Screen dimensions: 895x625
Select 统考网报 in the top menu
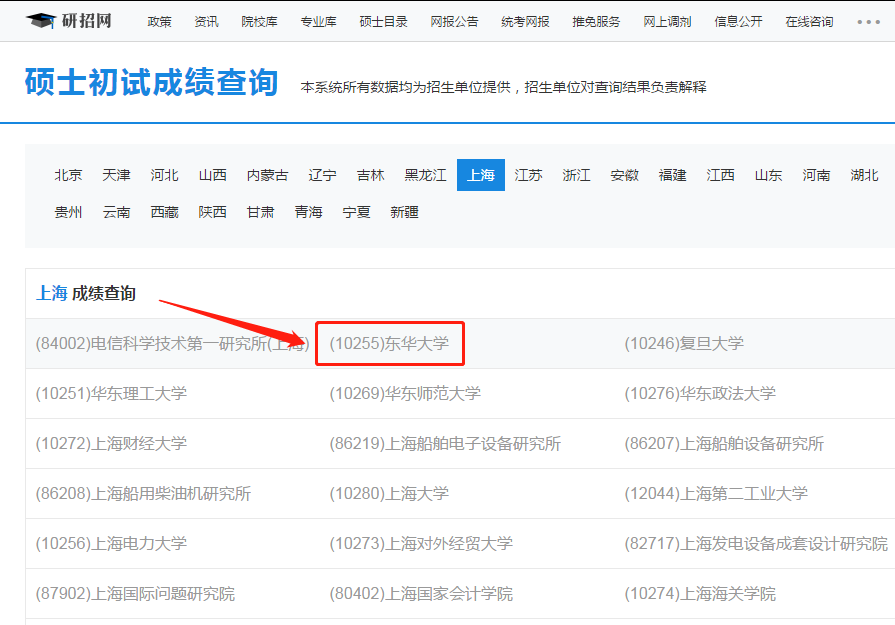tap(525, 22)
